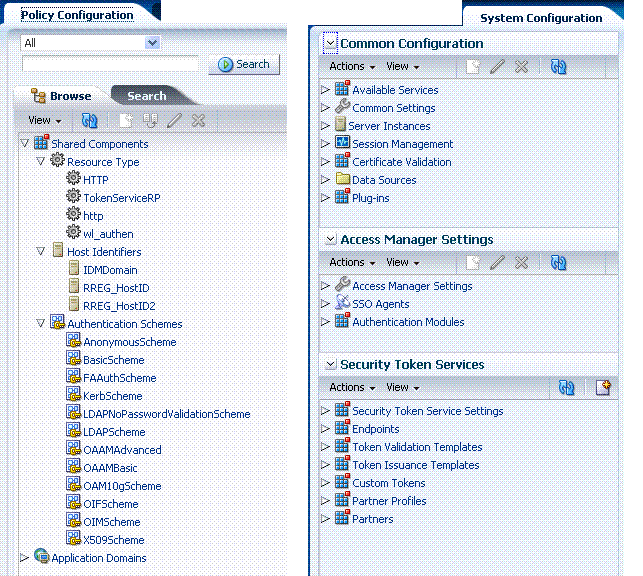Image resolution: width=643 pixels, height=576 pixels.
Task: Open the Security Token Service Settings link
Action: click(x=427, y=411)
